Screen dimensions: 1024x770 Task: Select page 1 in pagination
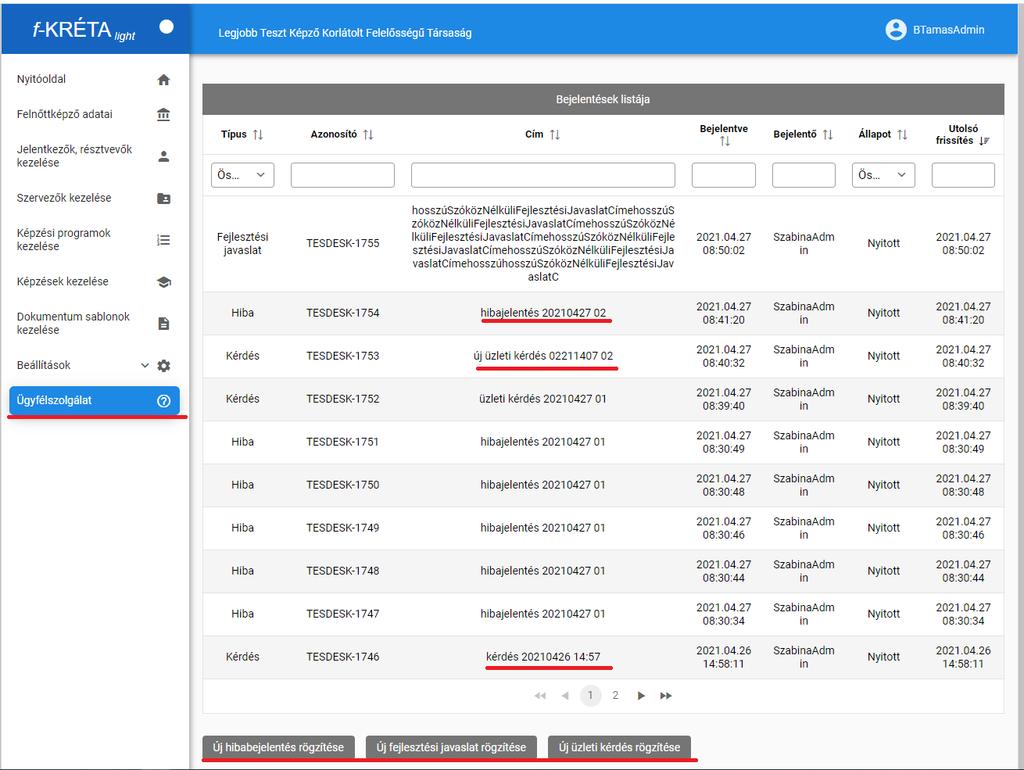tap(590, 696)
